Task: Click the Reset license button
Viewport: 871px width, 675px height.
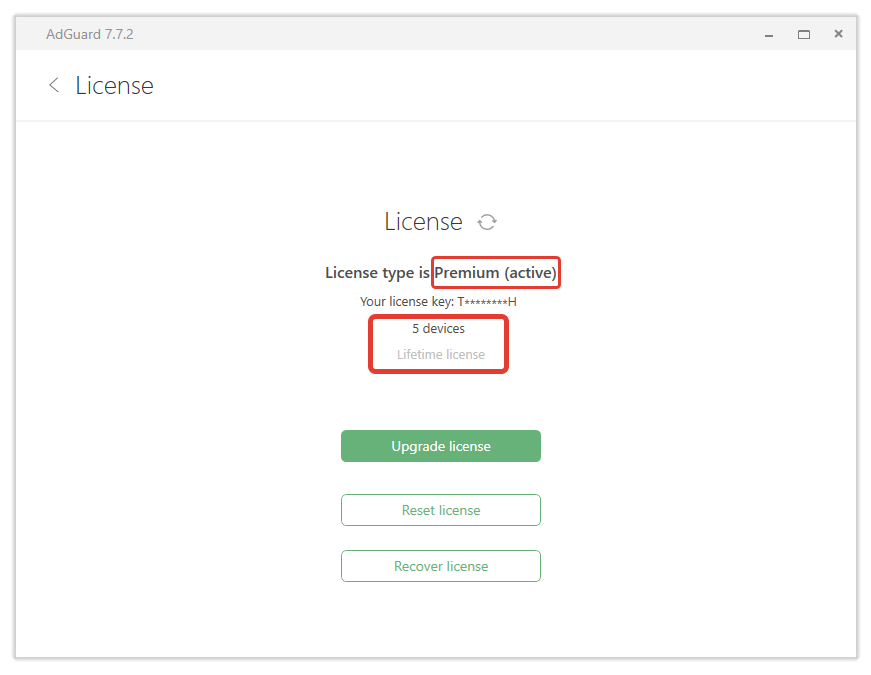Action: (440, 510)
